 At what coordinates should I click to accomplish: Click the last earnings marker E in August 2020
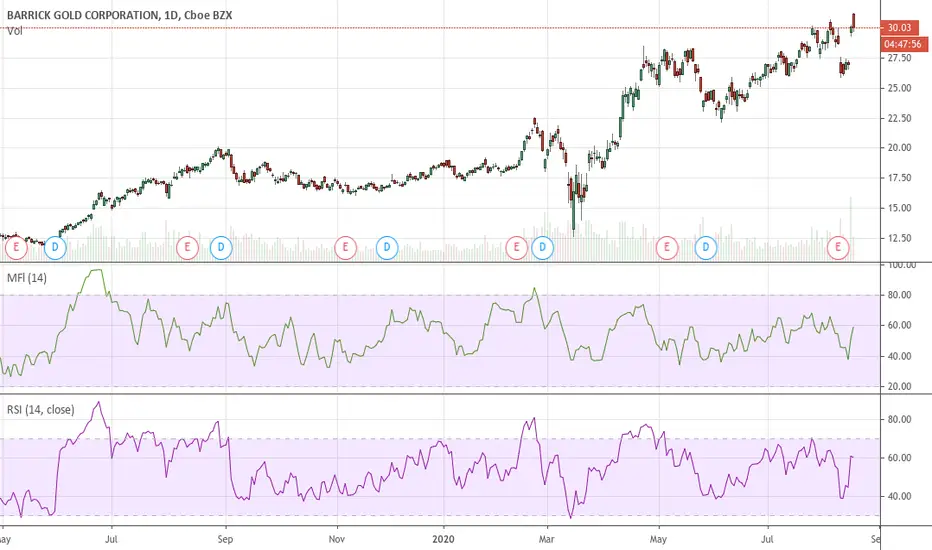tap(838, 247)
